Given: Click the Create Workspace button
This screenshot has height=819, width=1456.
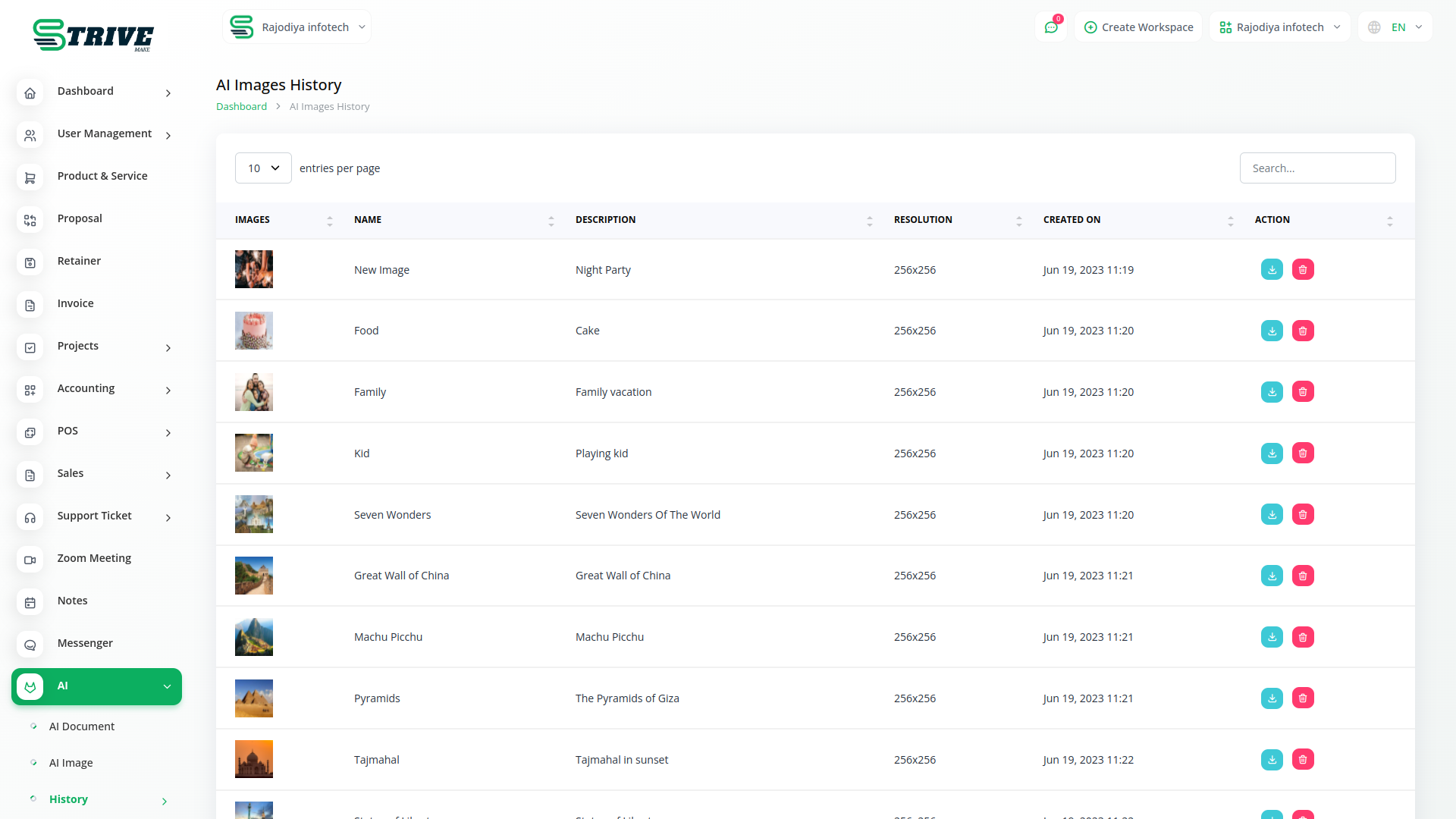Looking at the screenshot, I should (x=1138, y=27).
